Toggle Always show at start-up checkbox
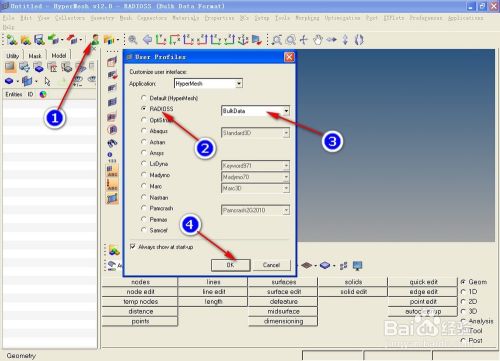 point(133,247)
